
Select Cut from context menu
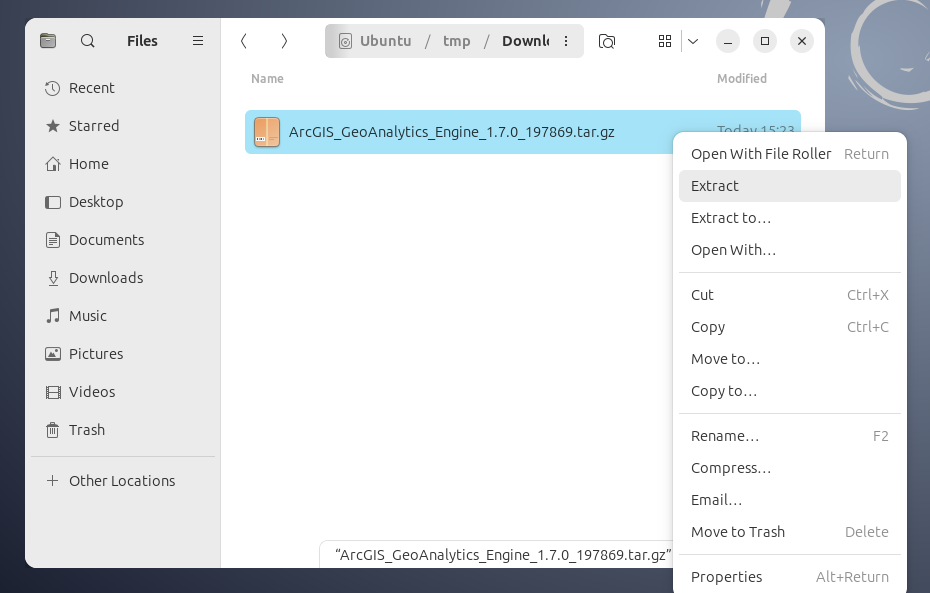click(789, 295)
